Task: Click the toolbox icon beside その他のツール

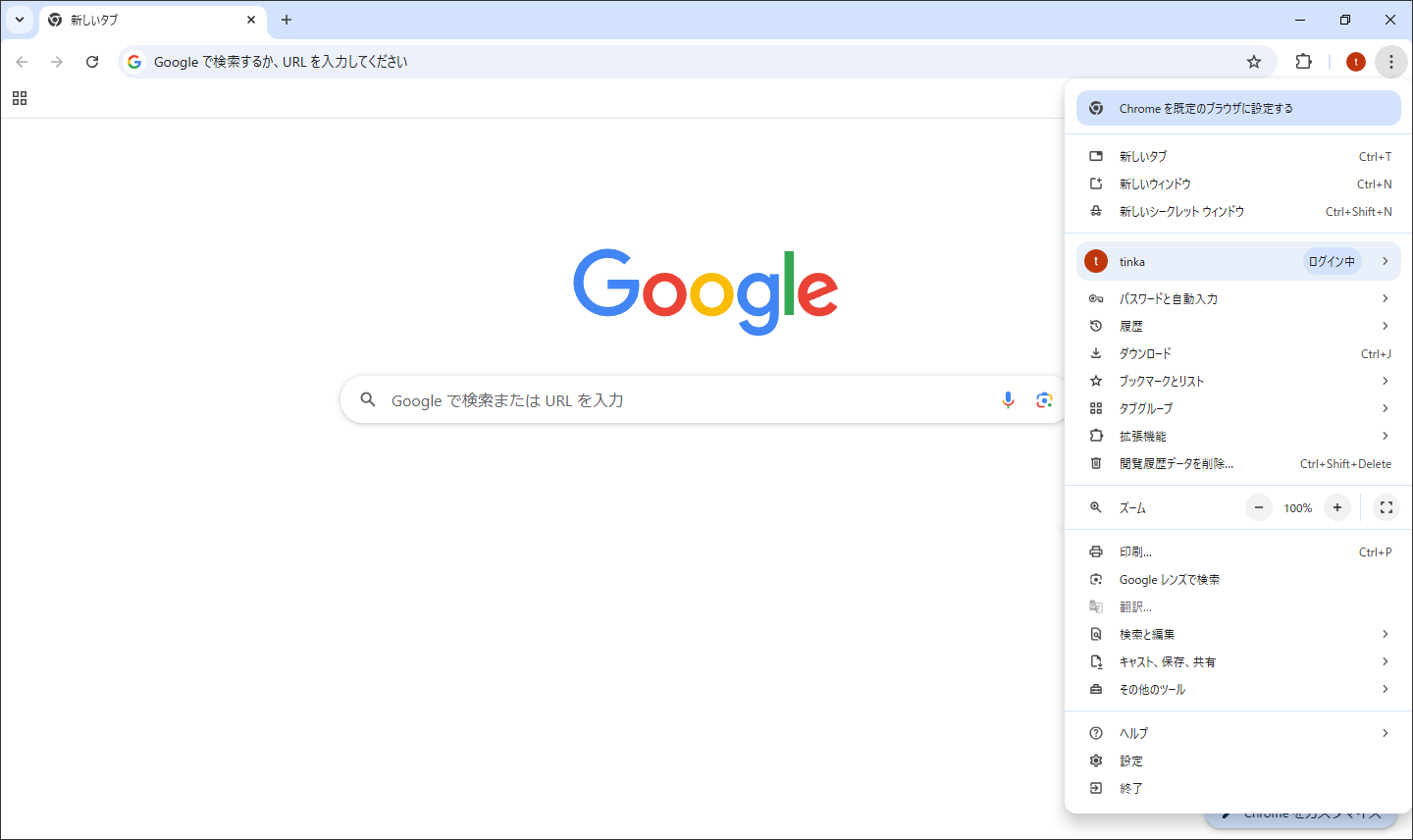Action: click(x=1096, y=689)
